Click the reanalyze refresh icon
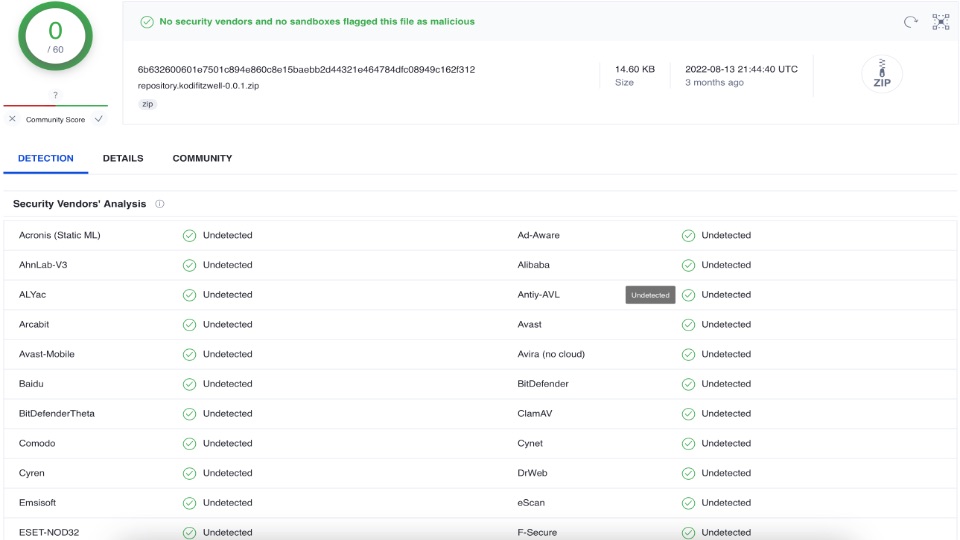This screenshot has width=960, height=540. [x=910, y=22]
